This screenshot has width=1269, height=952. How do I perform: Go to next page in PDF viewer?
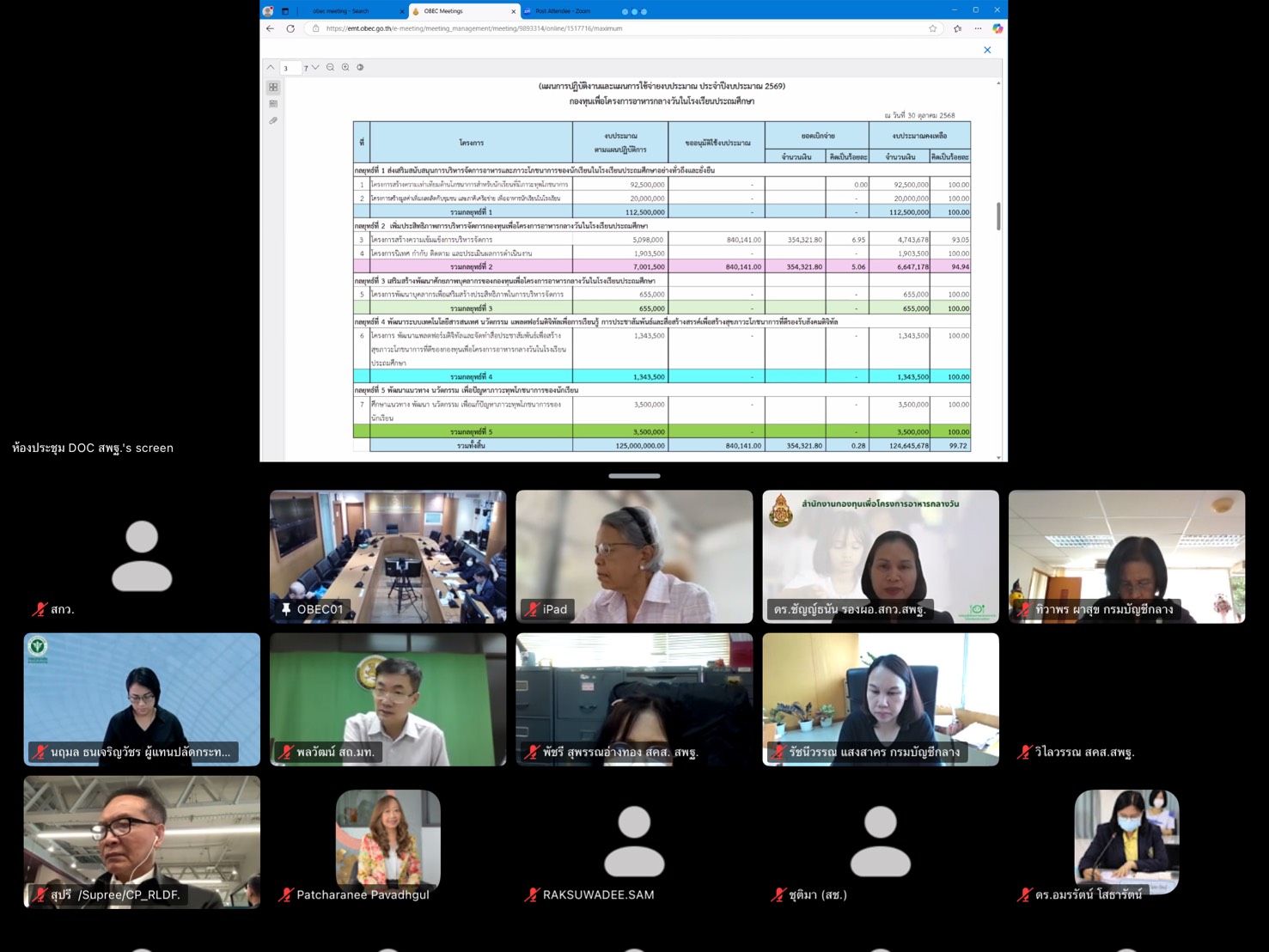pyautogui.click(x=315, y=67)
